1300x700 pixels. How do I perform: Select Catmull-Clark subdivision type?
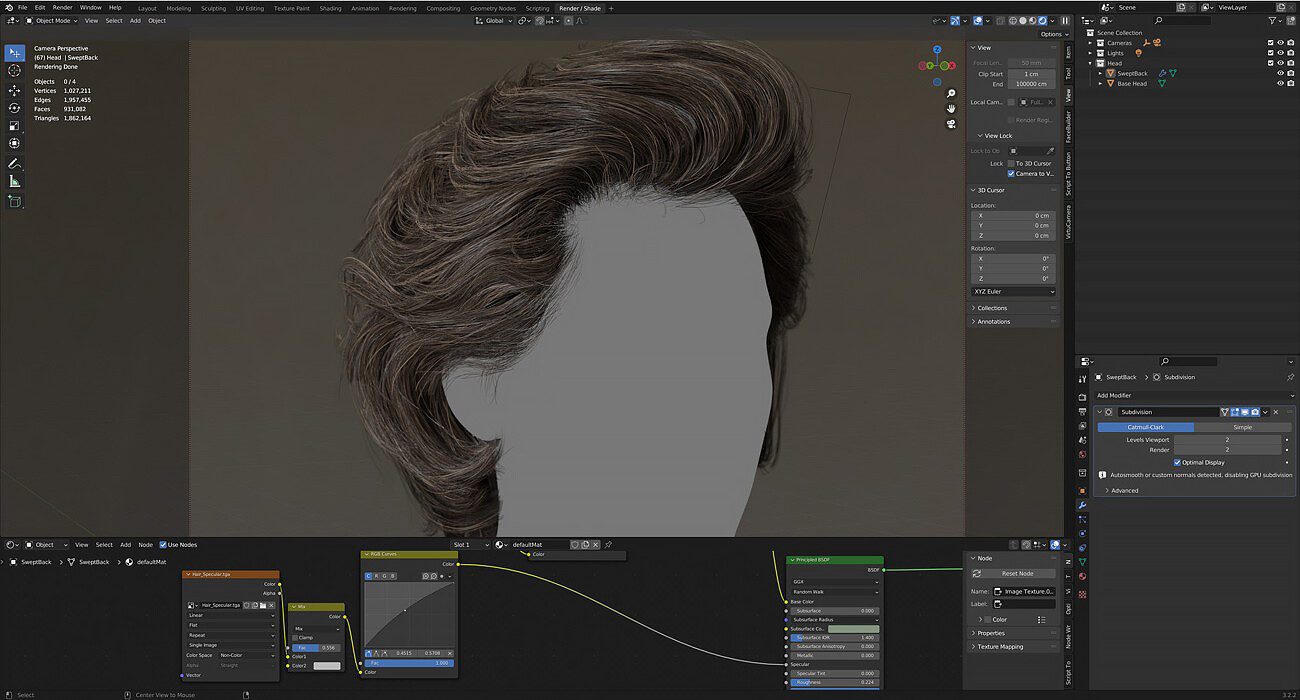tap(1146, 427)
